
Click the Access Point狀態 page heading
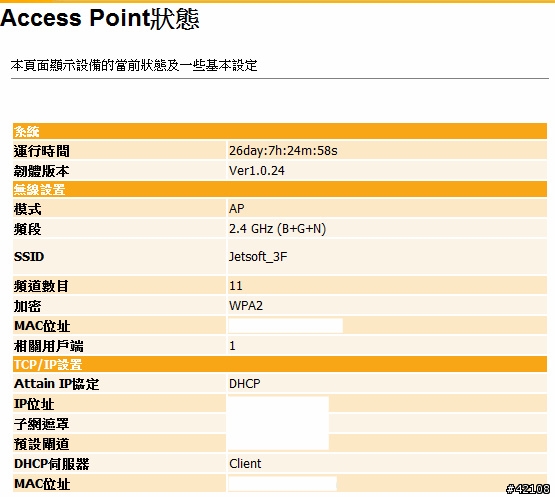click(100, 18)
